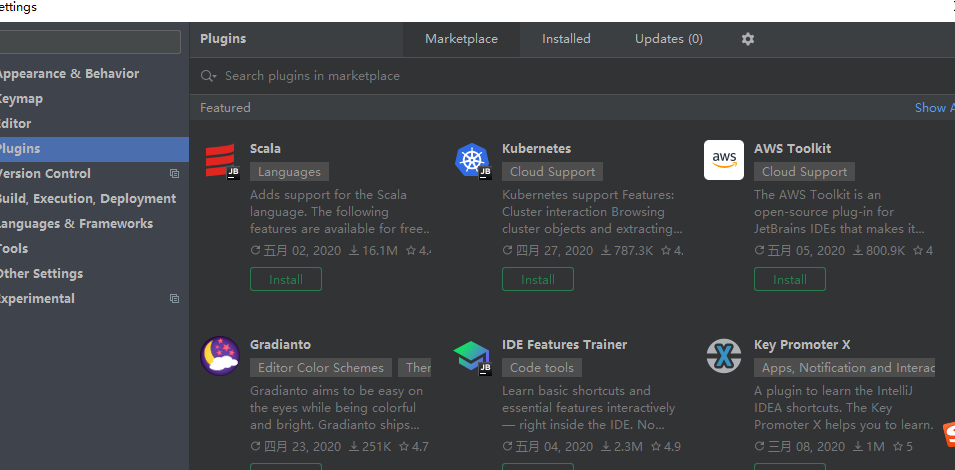Click the copy icon beside Version Control

pos(174,174)
